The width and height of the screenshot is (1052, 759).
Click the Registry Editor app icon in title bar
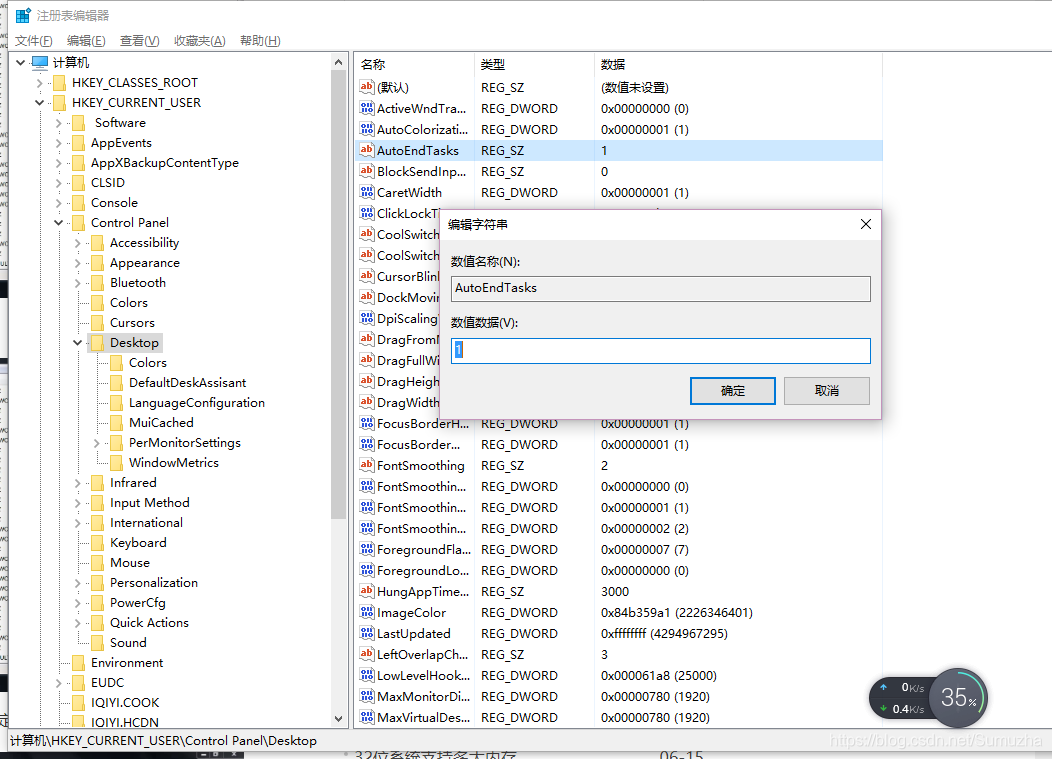coord(23,15)
